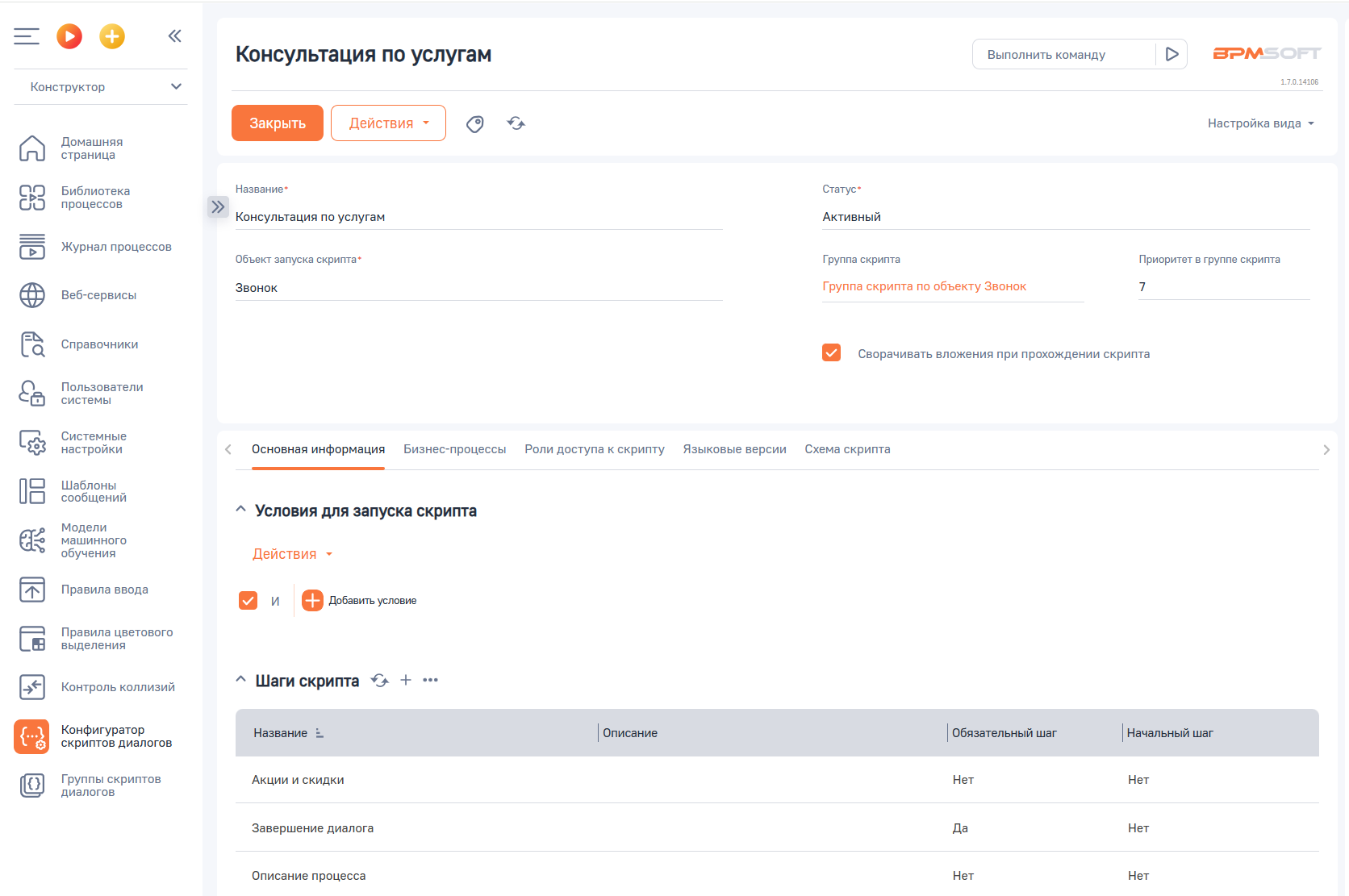Toggle the И condition checkbox
The width and height of the screenshot is (1349, 896).
248,600
